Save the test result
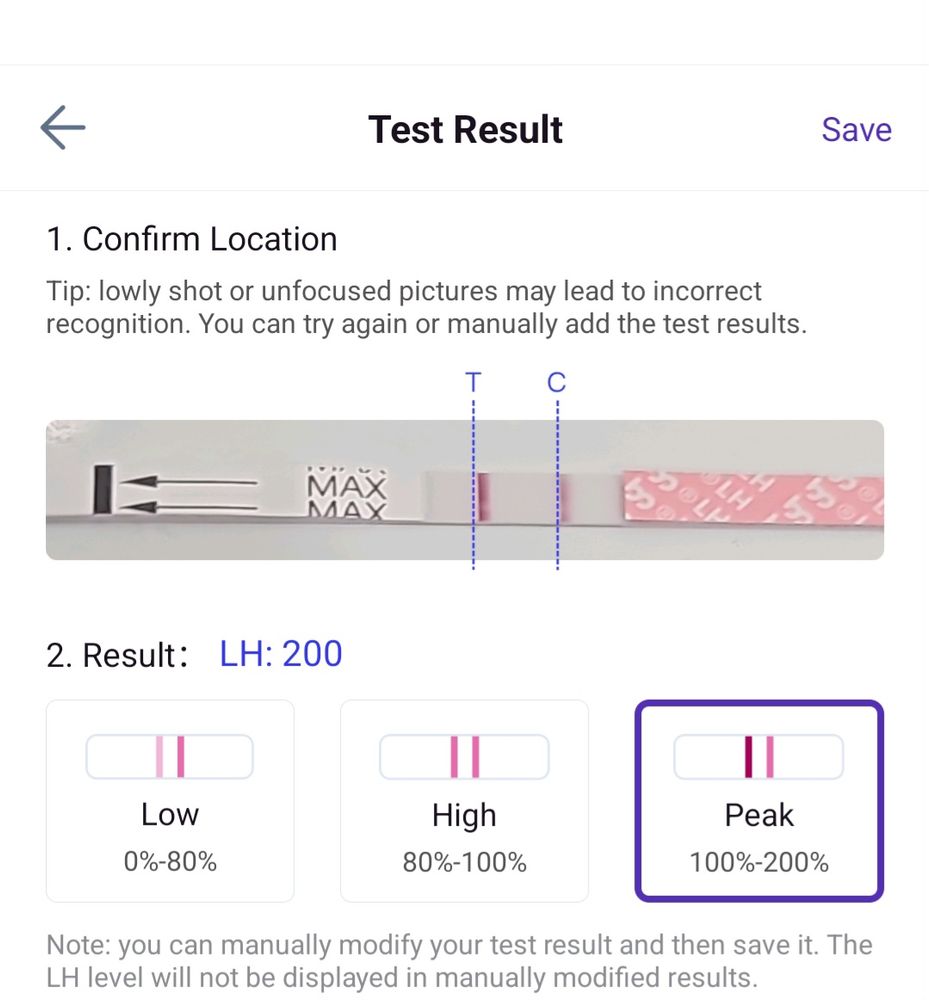The width and height of the screenshot is (929, 1000). click(856, 130)
